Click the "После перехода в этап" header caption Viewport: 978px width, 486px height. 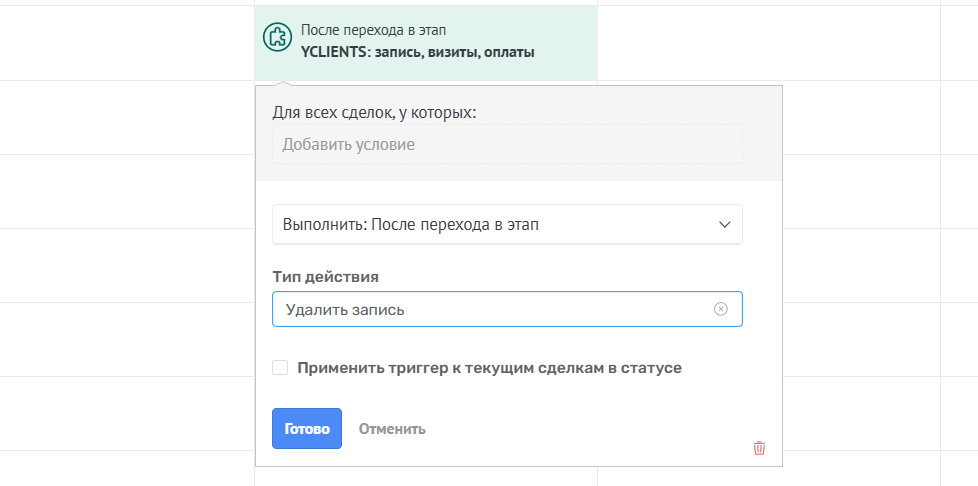pos(373,30)
